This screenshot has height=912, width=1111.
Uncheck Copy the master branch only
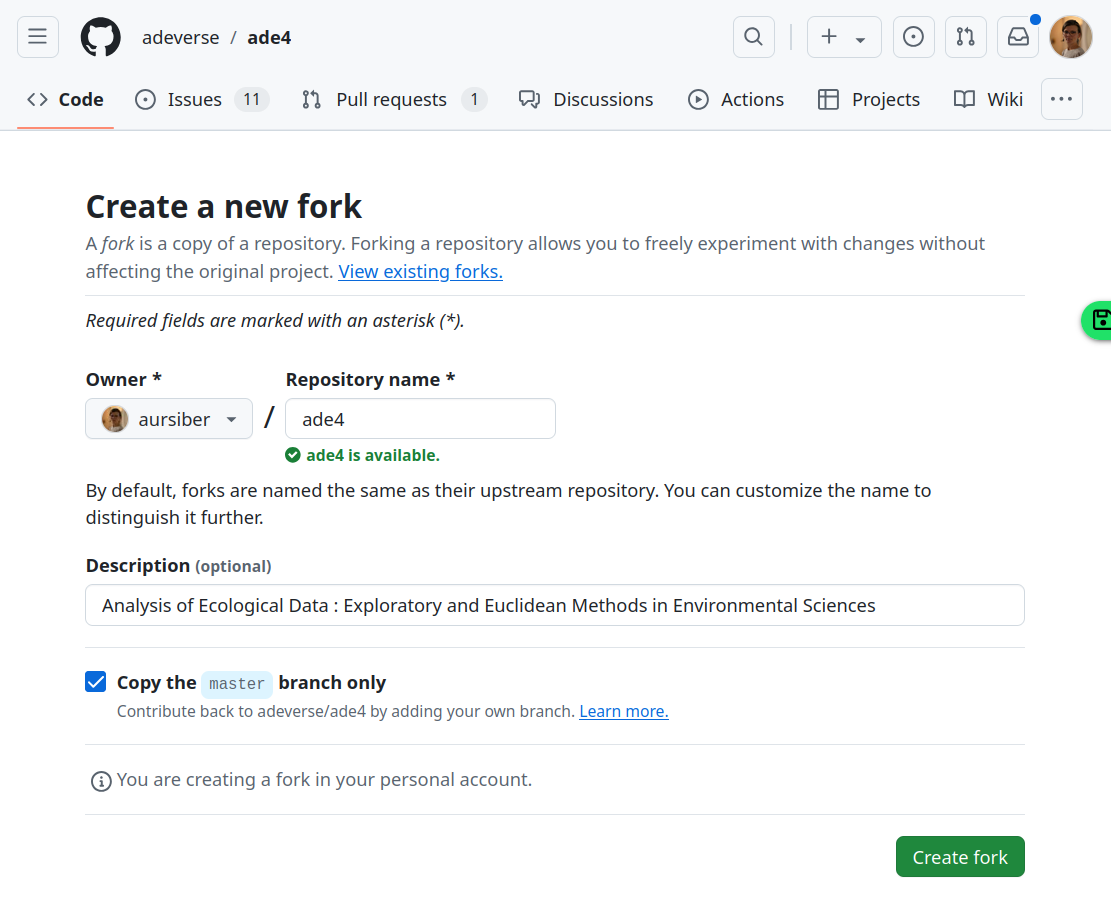(x=96, y=682)
